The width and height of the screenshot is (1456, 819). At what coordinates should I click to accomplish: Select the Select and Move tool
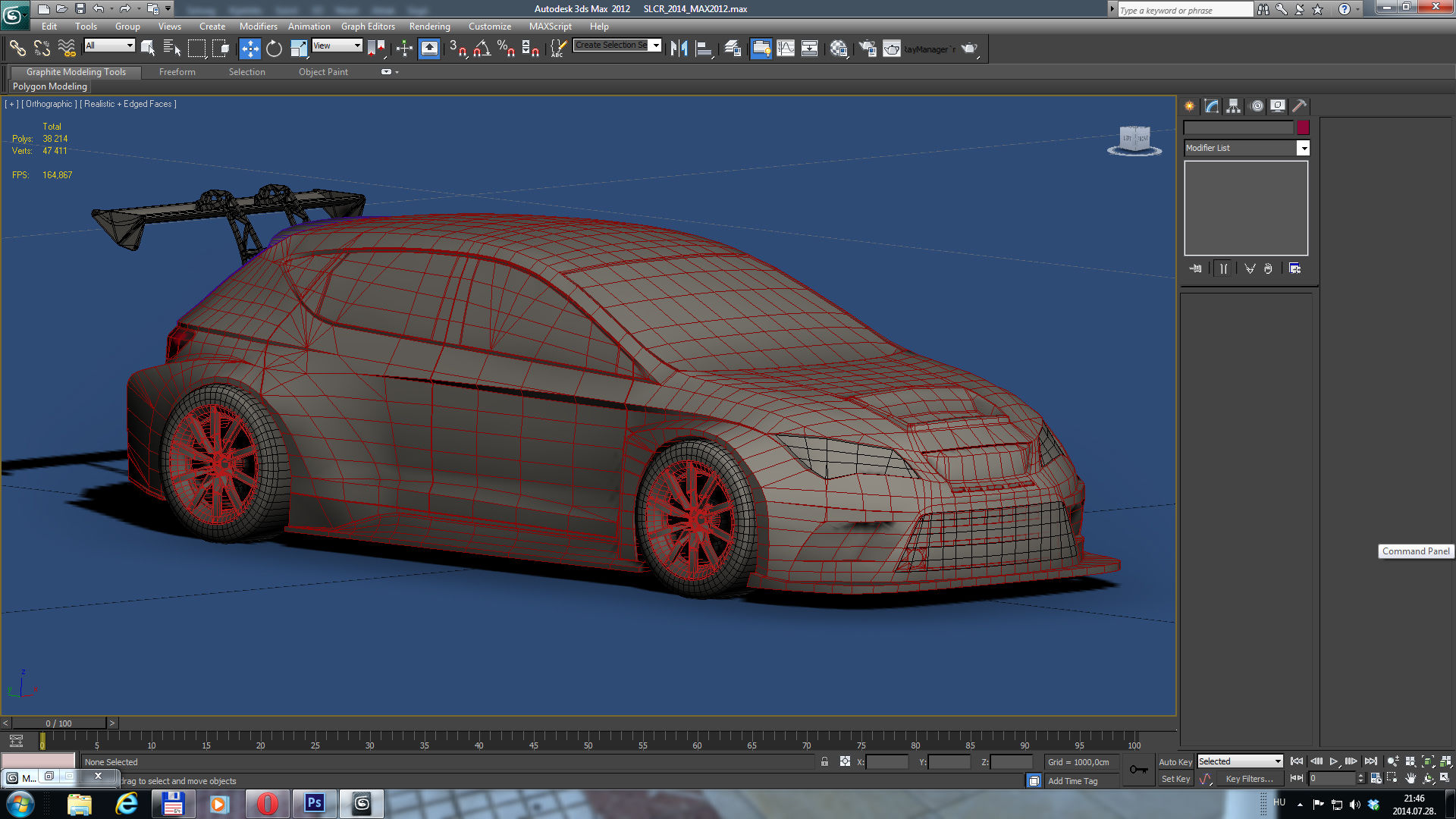249,49
